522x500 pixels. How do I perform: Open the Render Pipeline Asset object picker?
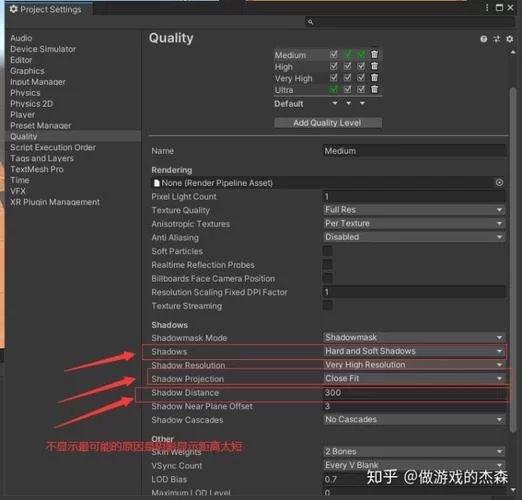coord(499,182)
